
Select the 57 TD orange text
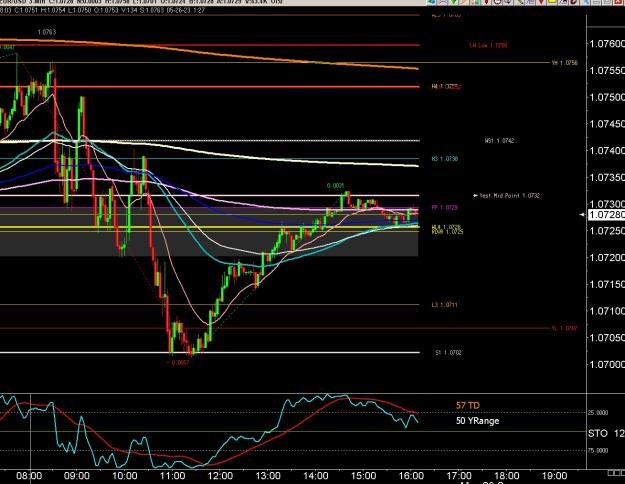point(468,405)
